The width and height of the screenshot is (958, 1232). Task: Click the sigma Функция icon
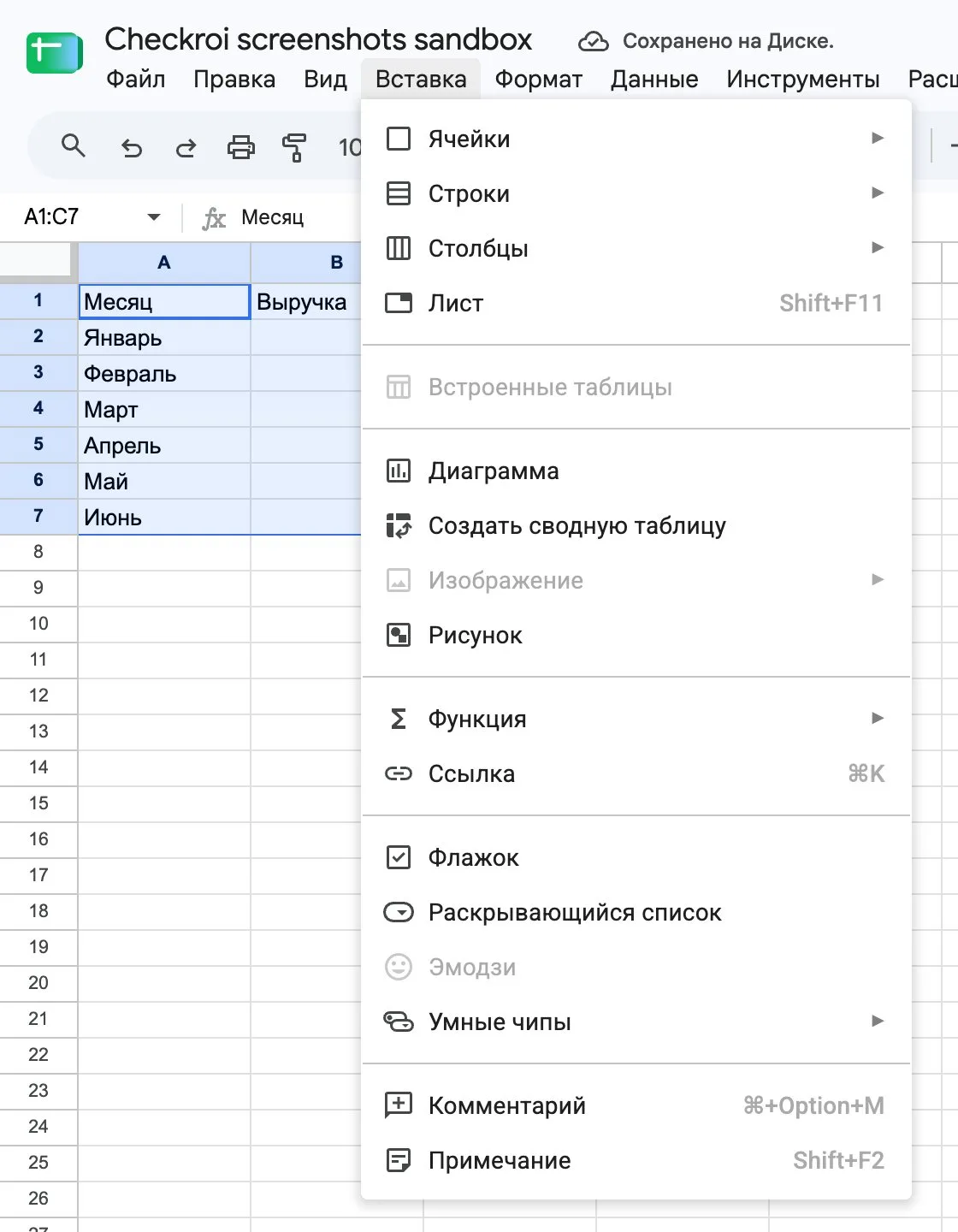click(399, 719)
